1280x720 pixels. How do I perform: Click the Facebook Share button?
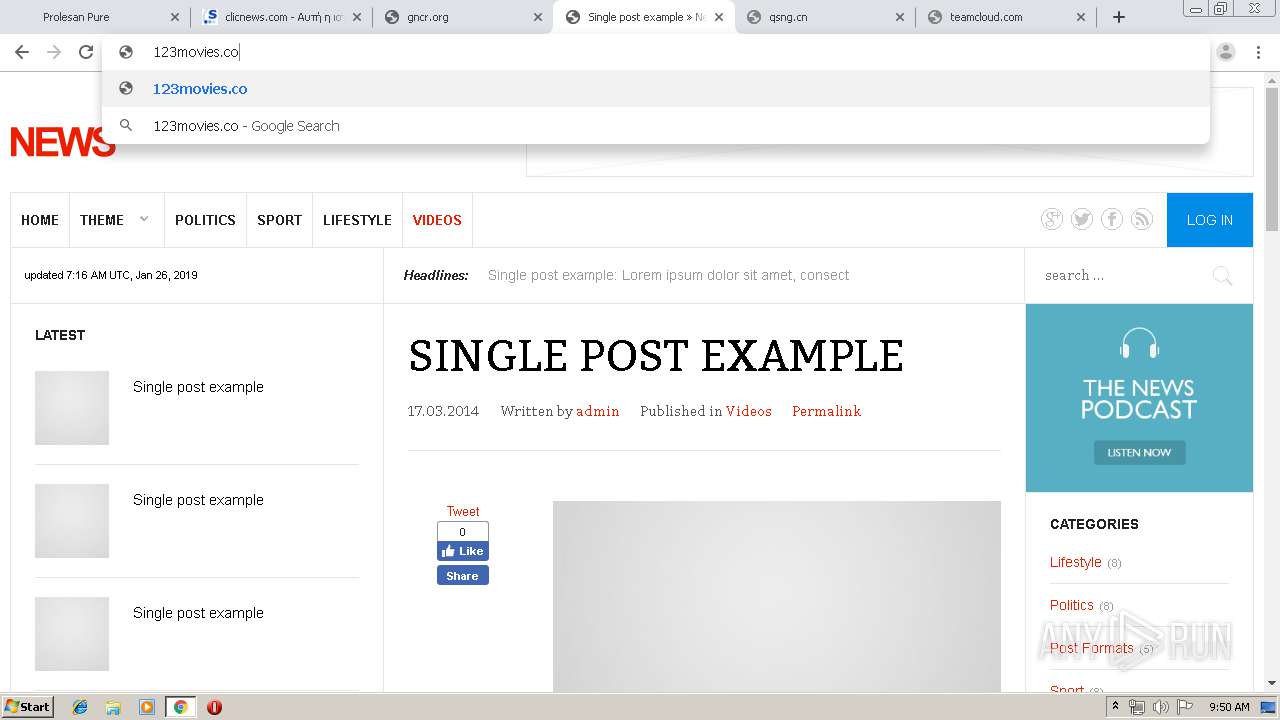[x=463, y=576]
